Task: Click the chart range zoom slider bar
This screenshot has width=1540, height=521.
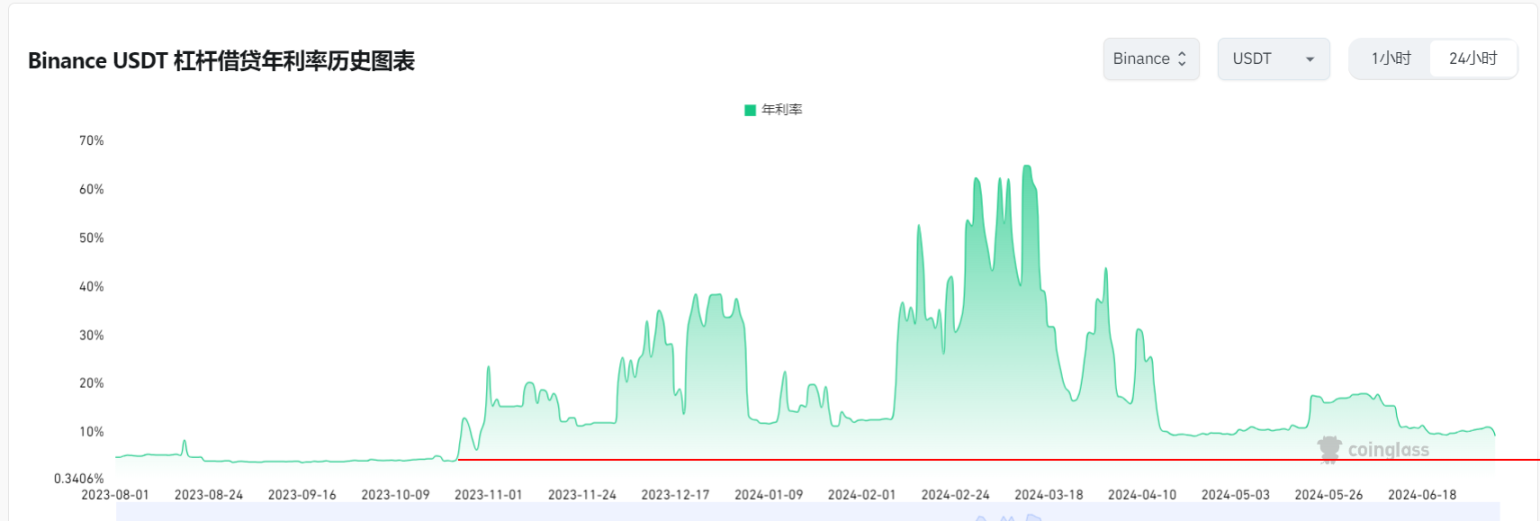Action: [x=808, y=512]
